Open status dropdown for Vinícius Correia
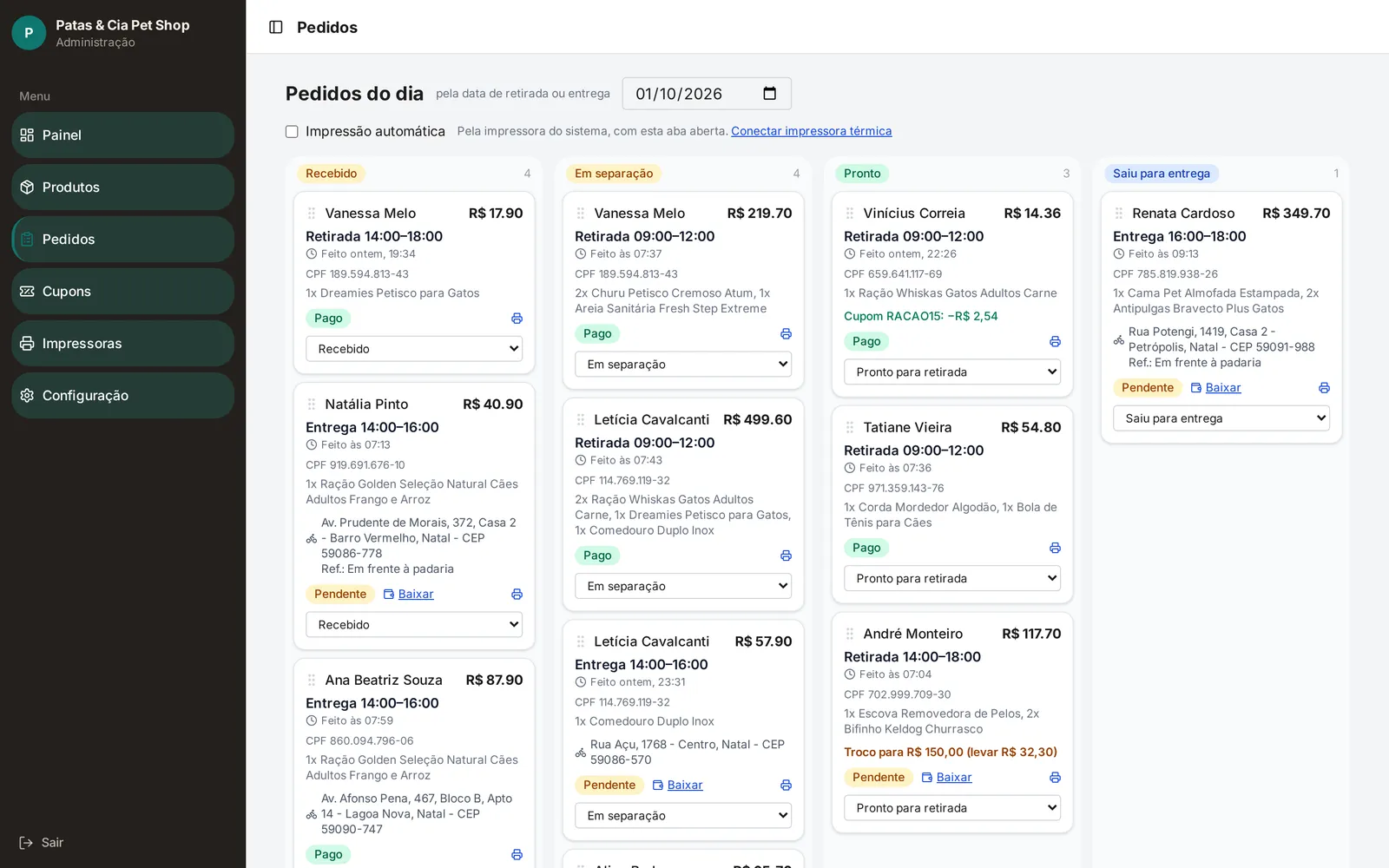 (952, 372)
